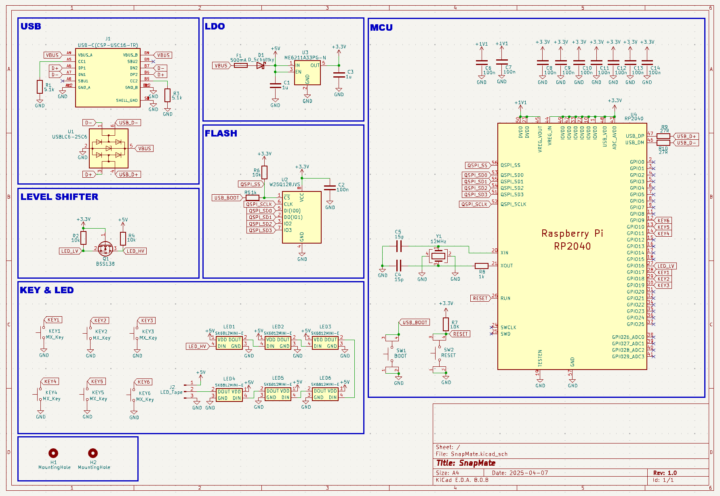Click the LED1 SK6812MINI-E symbol
This screenshot has width=720, height=496.
tap(229, 343)
